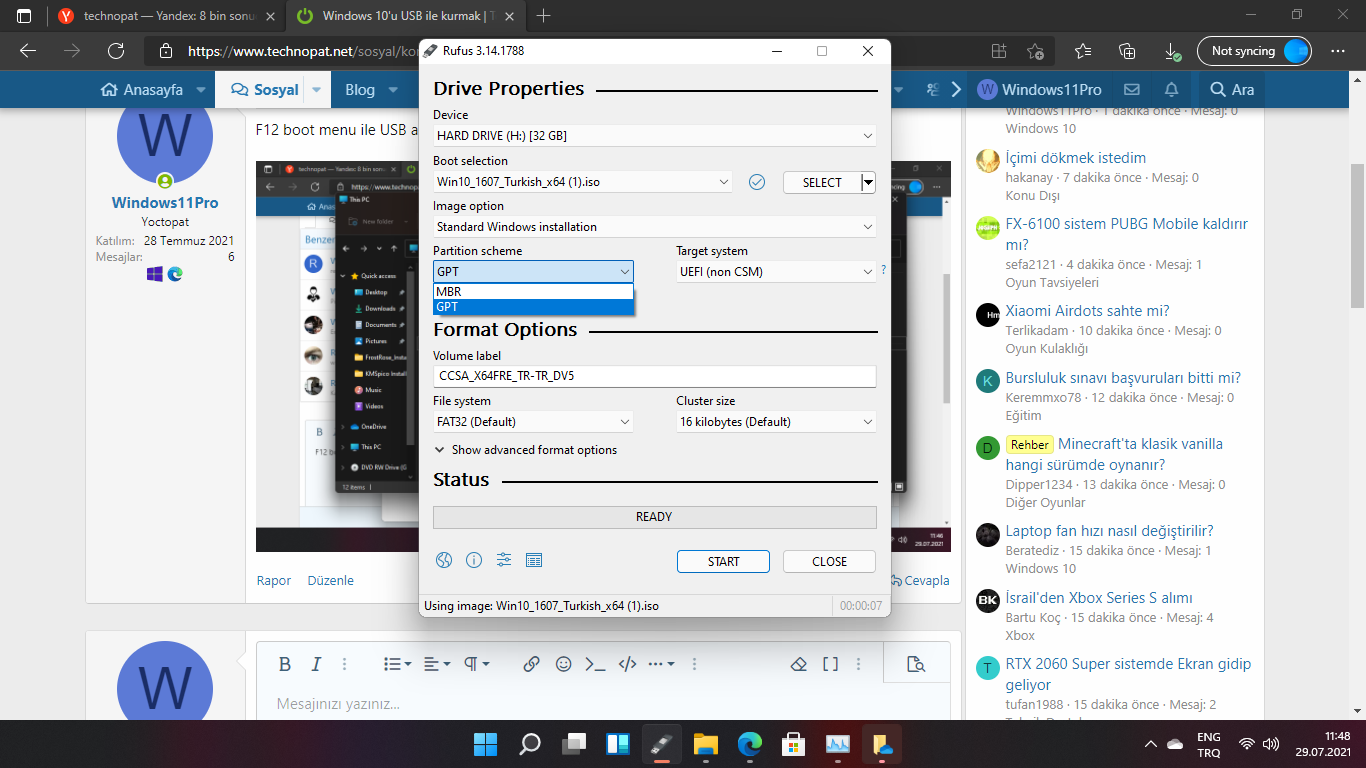The image size is (1366, 768).
Task: Open the SELECT button split arrow
Action: click(869, 182)
